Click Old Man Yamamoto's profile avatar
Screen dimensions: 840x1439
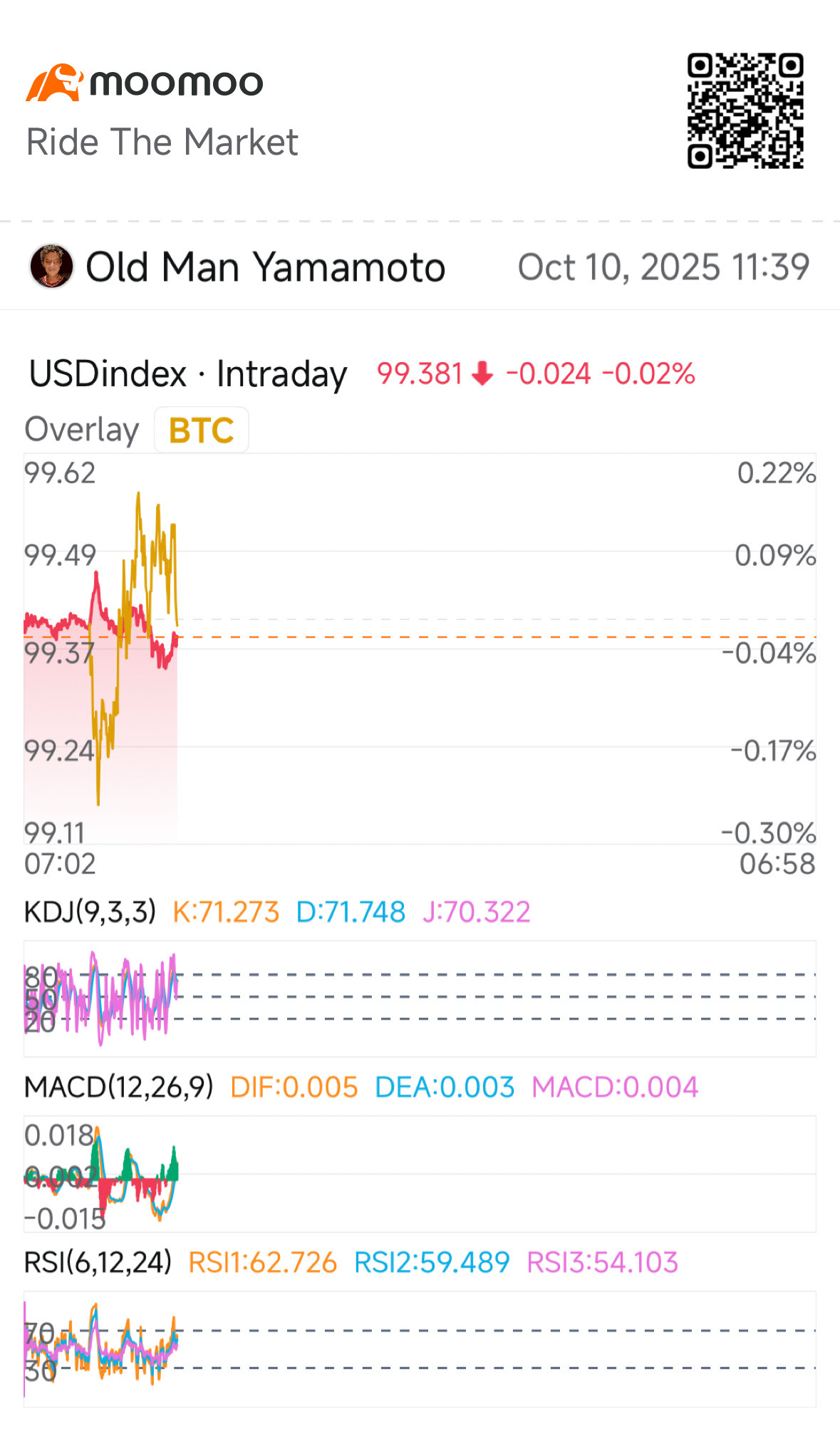(51, 267)
